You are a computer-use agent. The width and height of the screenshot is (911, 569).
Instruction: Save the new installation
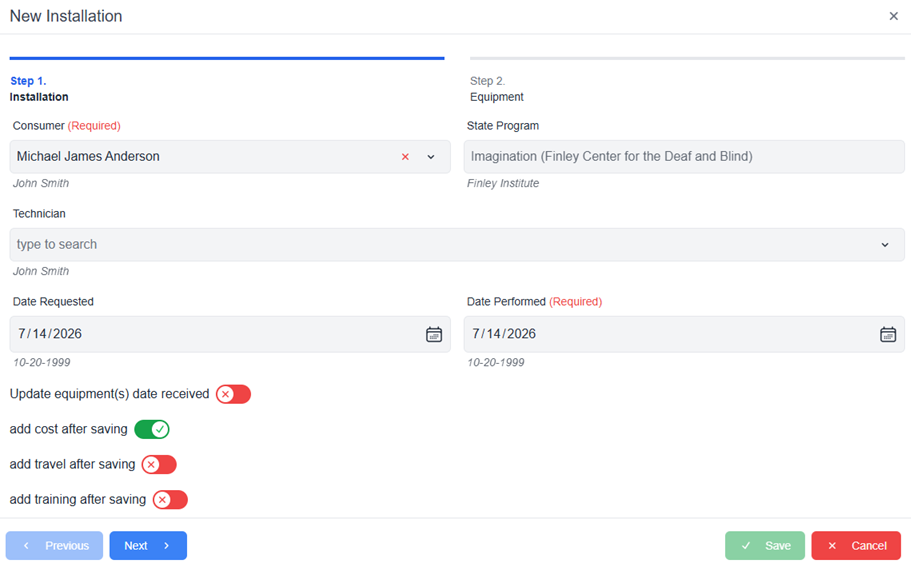pyautogui.click(x=765, y=546)
